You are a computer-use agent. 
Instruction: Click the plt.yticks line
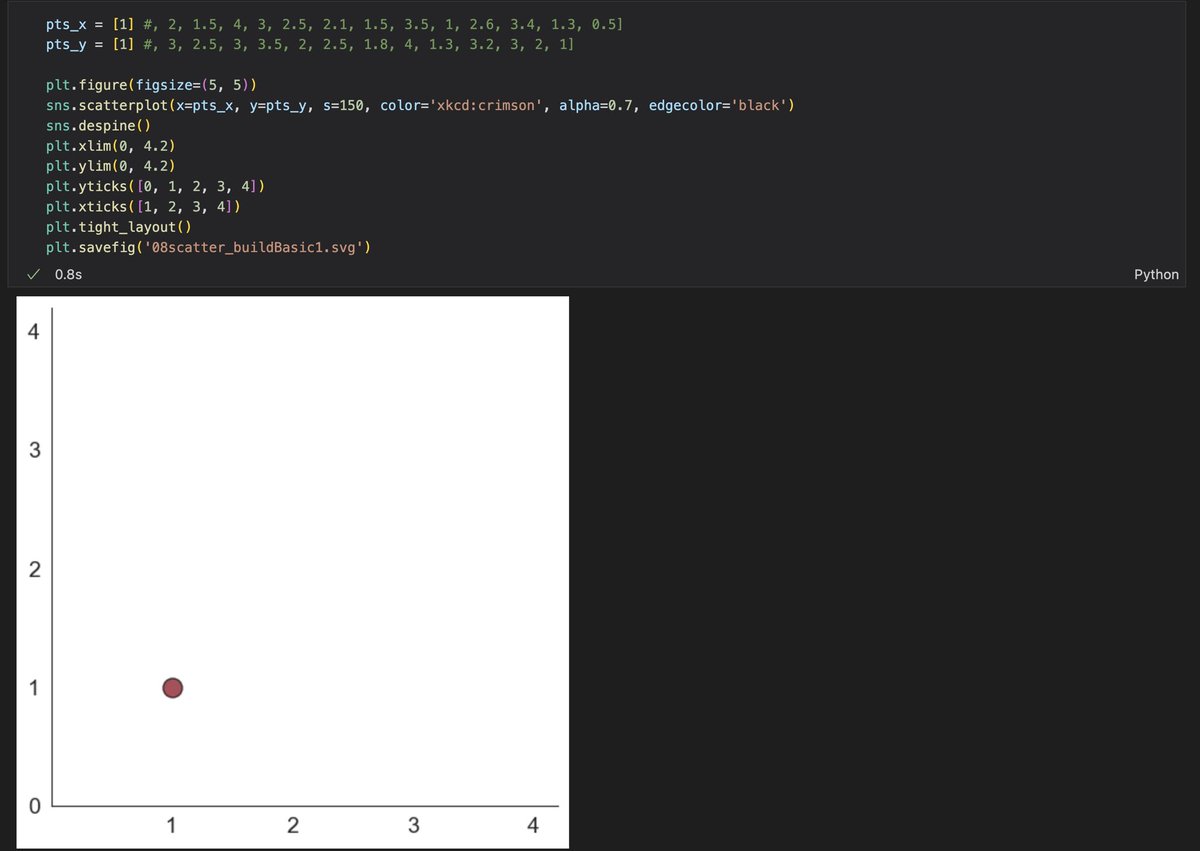[155, 186]
